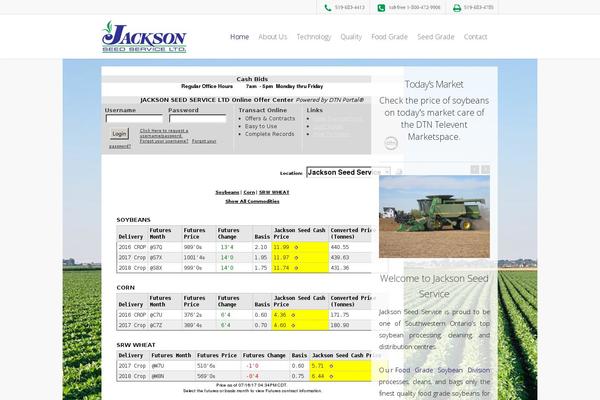Show previous slide with left arrow above combine photo

(475, 170)
